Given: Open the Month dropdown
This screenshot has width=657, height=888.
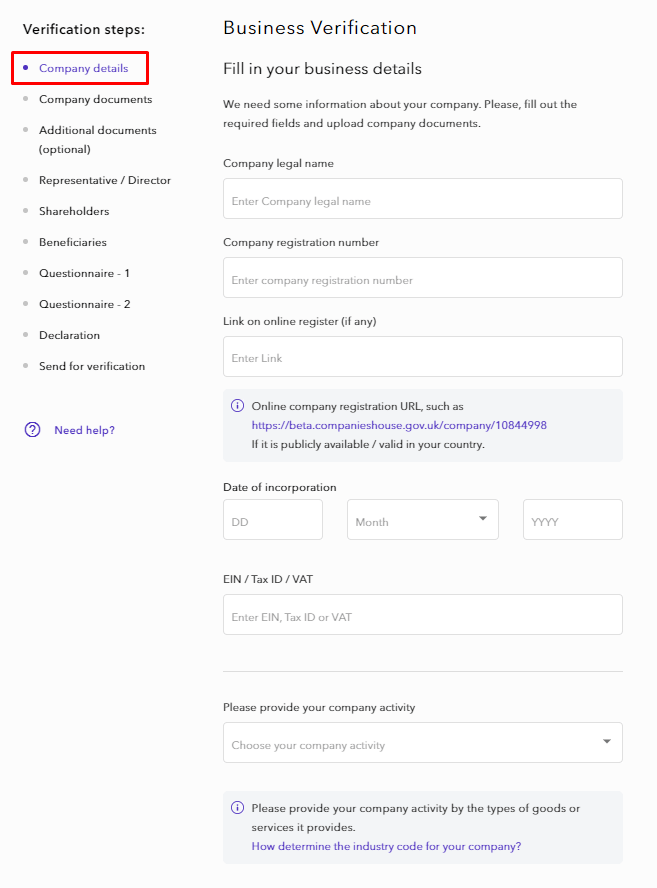Looking at the screenshot, I should point(422,520).
